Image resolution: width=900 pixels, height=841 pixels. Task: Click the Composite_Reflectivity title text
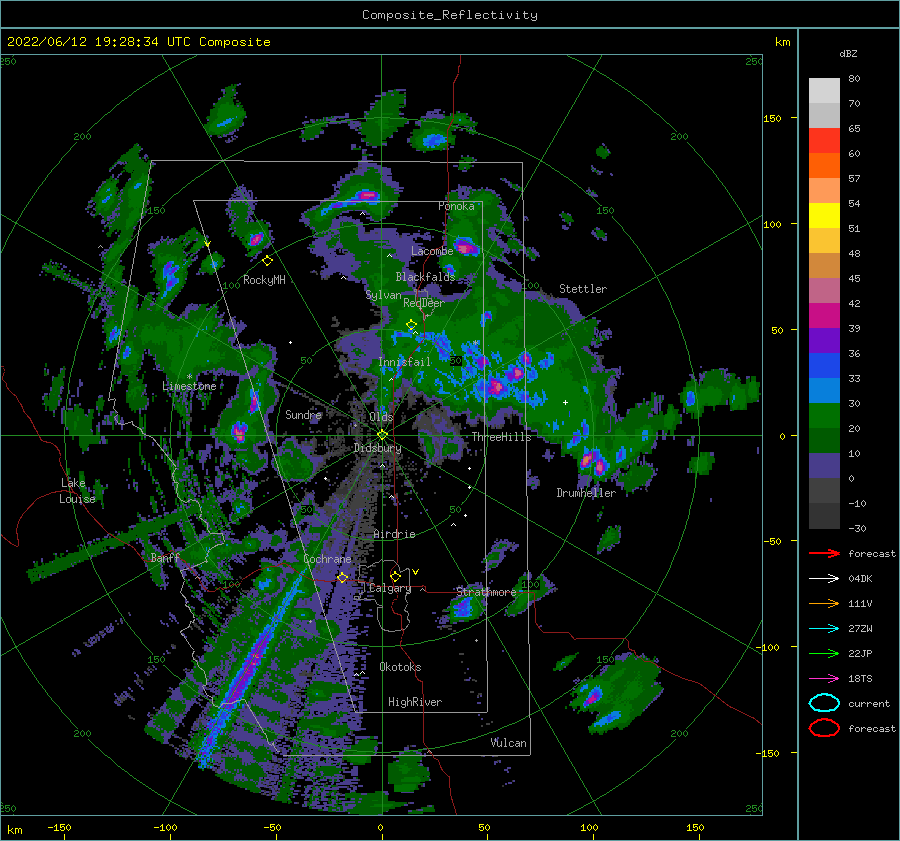point(449,15)
